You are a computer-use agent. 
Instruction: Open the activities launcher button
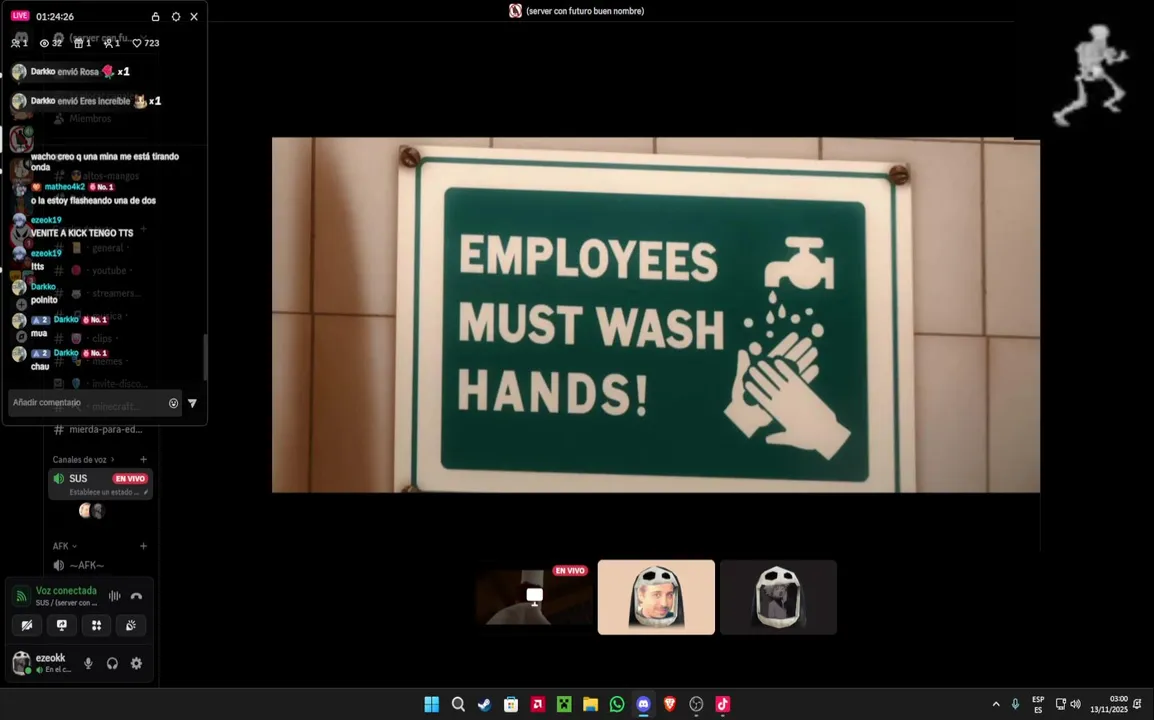96,625
